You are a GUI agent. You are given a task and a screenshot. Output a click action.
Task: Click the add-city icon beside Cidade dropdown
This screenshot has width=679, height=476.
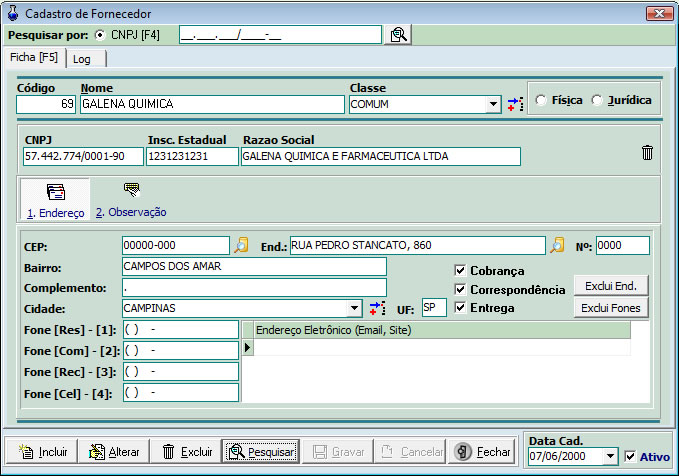click(377, 308)
